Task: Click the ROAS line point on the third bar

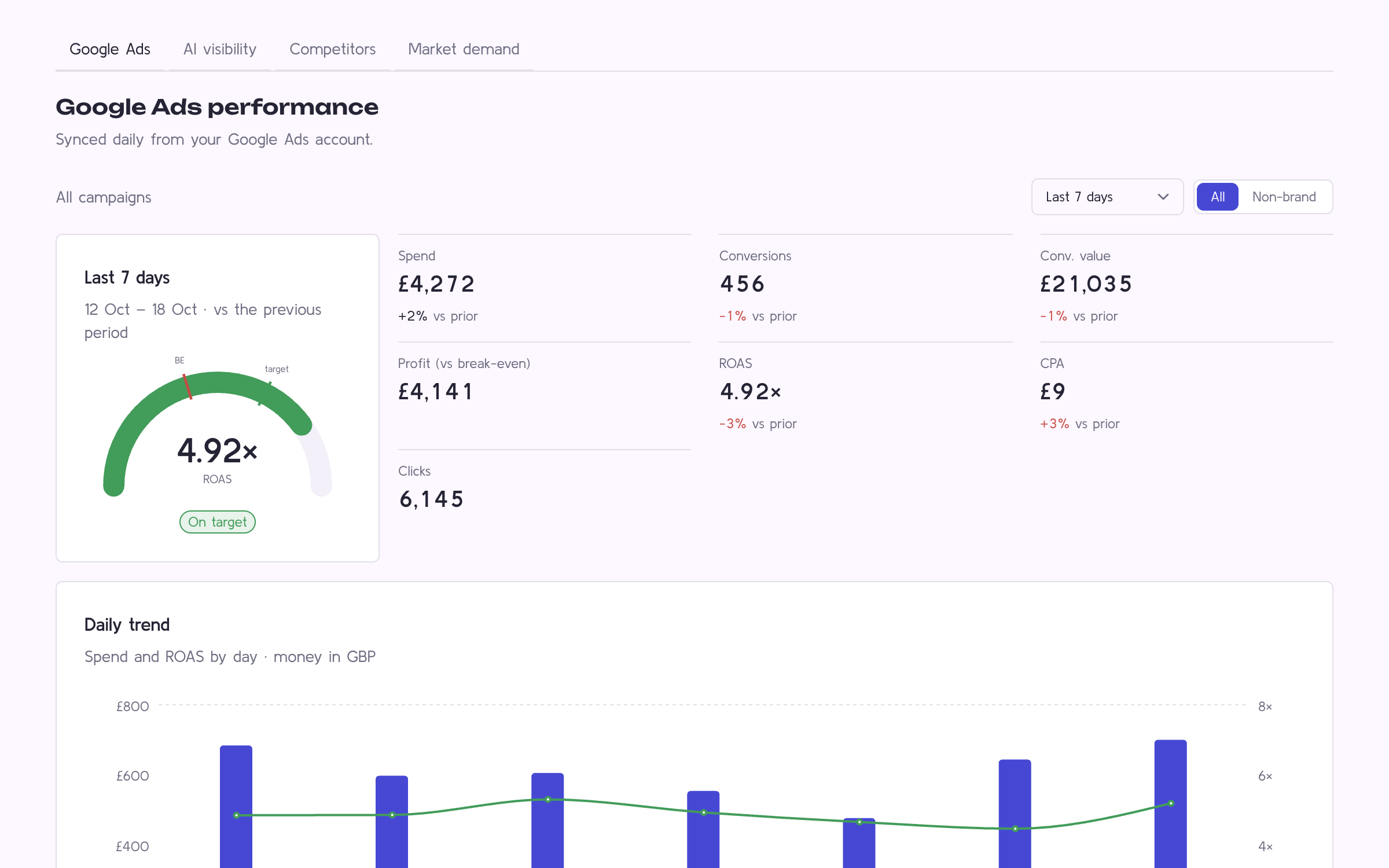Action: (x=547, y=800)
